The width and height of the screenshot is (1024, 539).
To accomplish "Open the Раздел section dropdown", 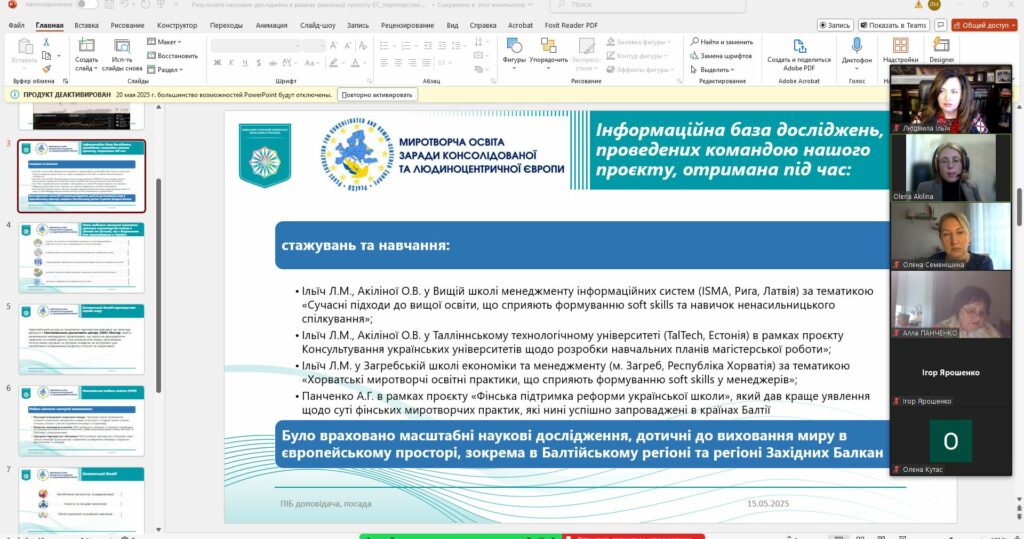I will tap(165, 69).
